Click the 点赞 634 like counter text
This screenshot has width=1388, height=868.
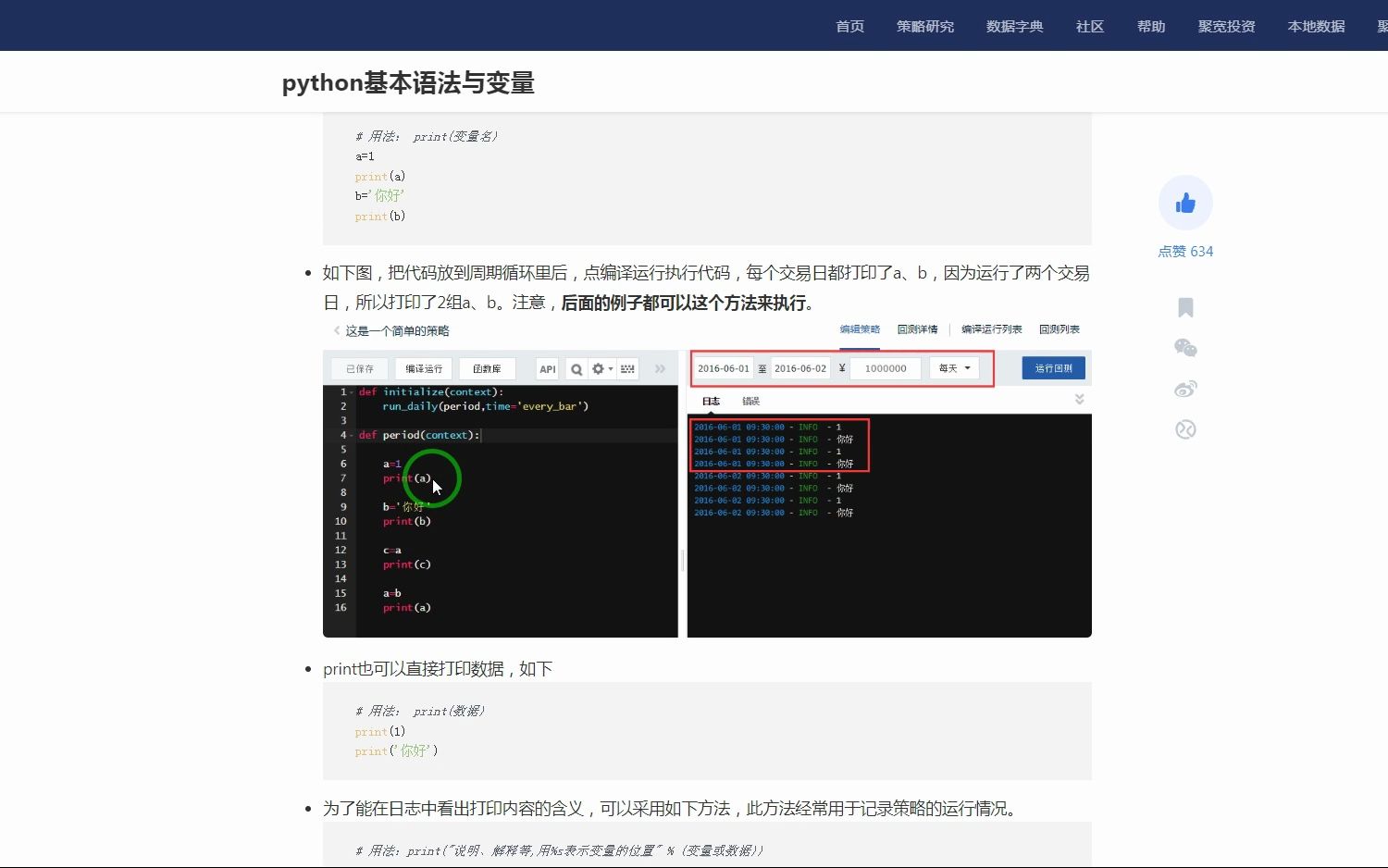pyautogui.click(x=1185, y=252)
